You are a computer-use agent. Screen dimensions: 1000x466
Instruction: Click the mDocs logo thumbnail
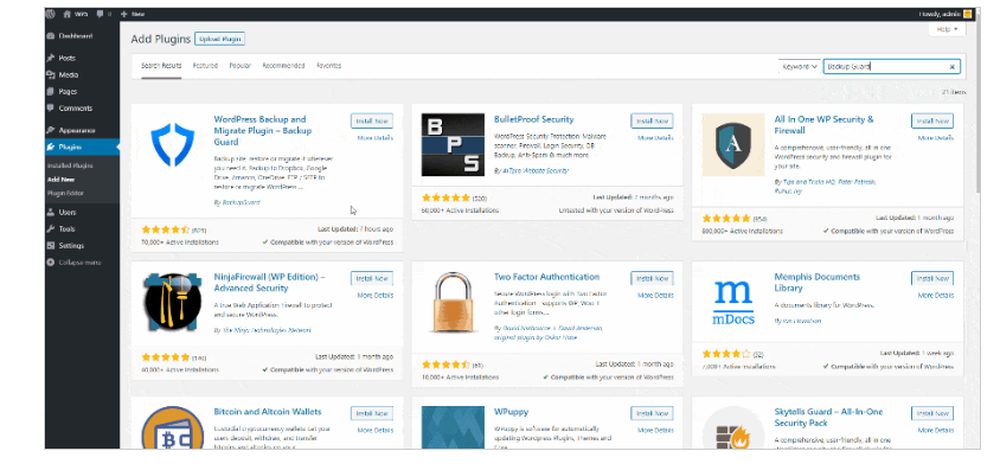(x=733, y=302)
